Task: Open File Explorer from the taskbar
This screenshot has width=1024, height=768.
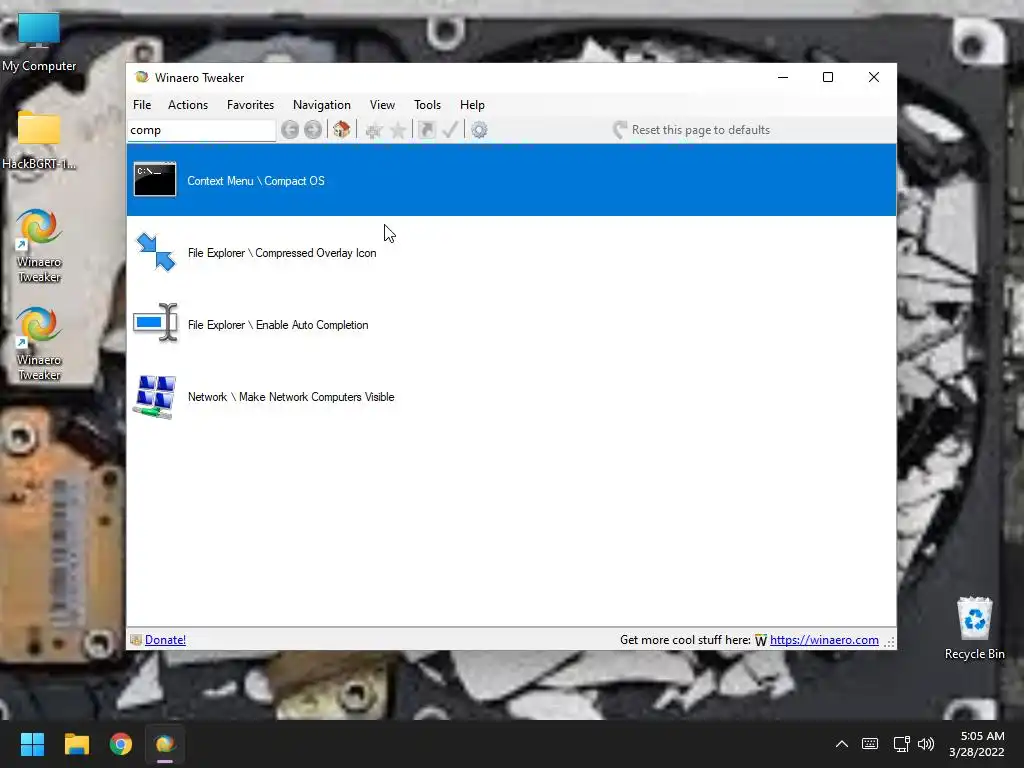Action: point(76,744)
